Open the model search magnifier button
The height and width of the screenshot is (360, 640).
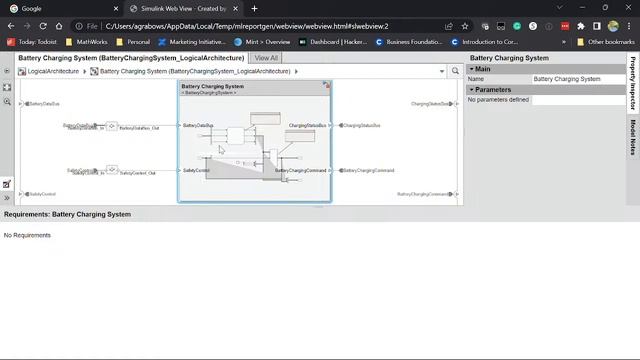point(455,71)
